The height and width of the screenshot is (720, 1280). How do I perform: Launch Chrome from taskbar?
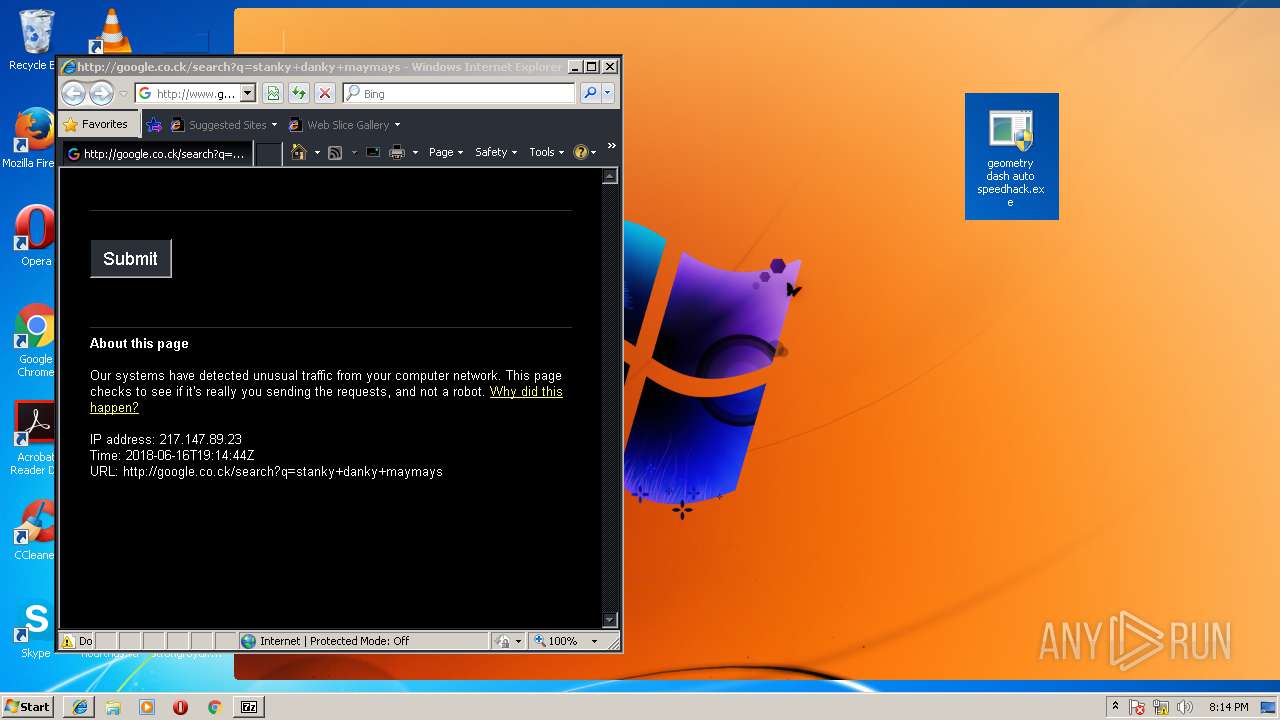(214, 707)
